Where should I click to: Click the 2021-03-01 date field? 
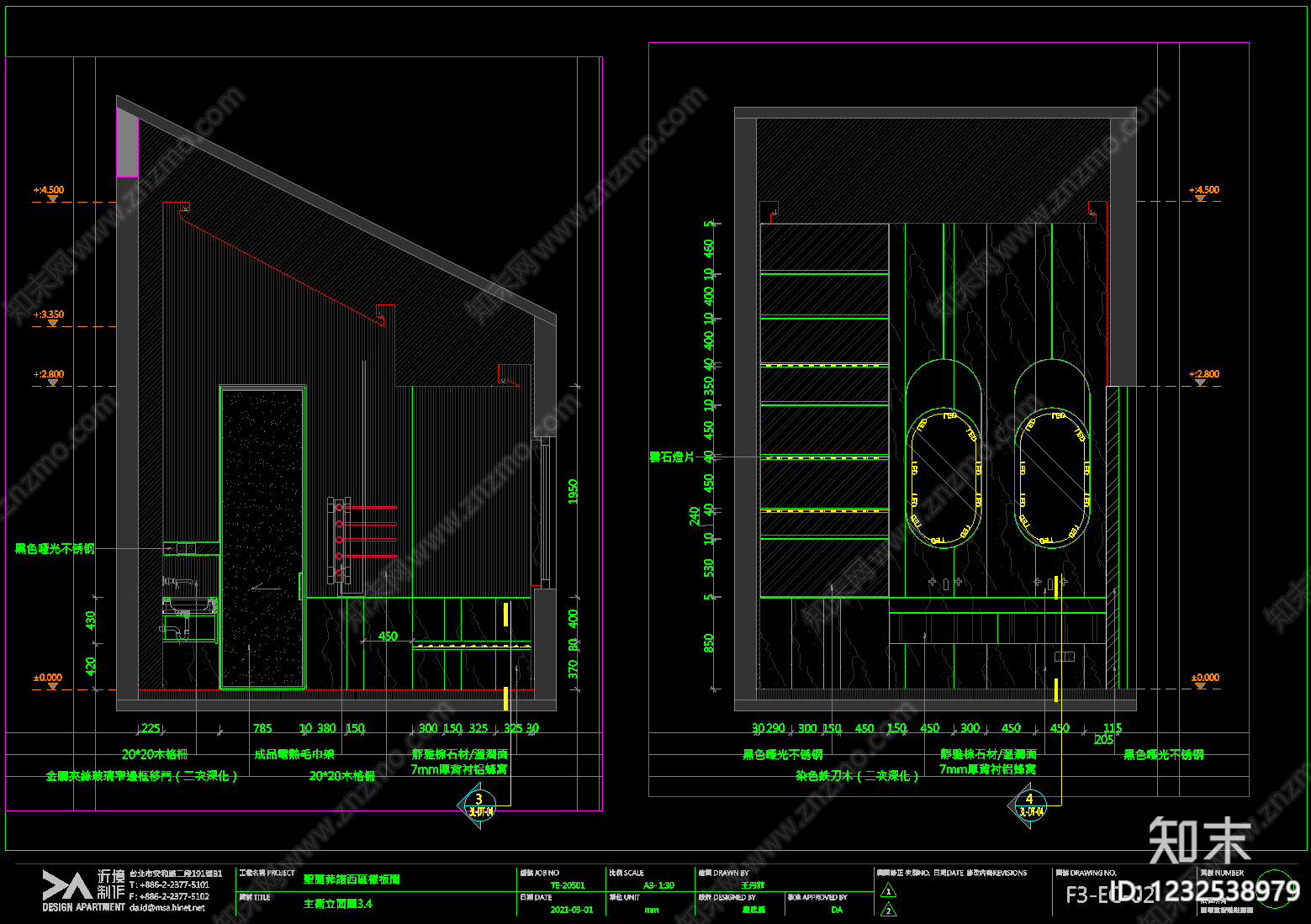(572, 910)
